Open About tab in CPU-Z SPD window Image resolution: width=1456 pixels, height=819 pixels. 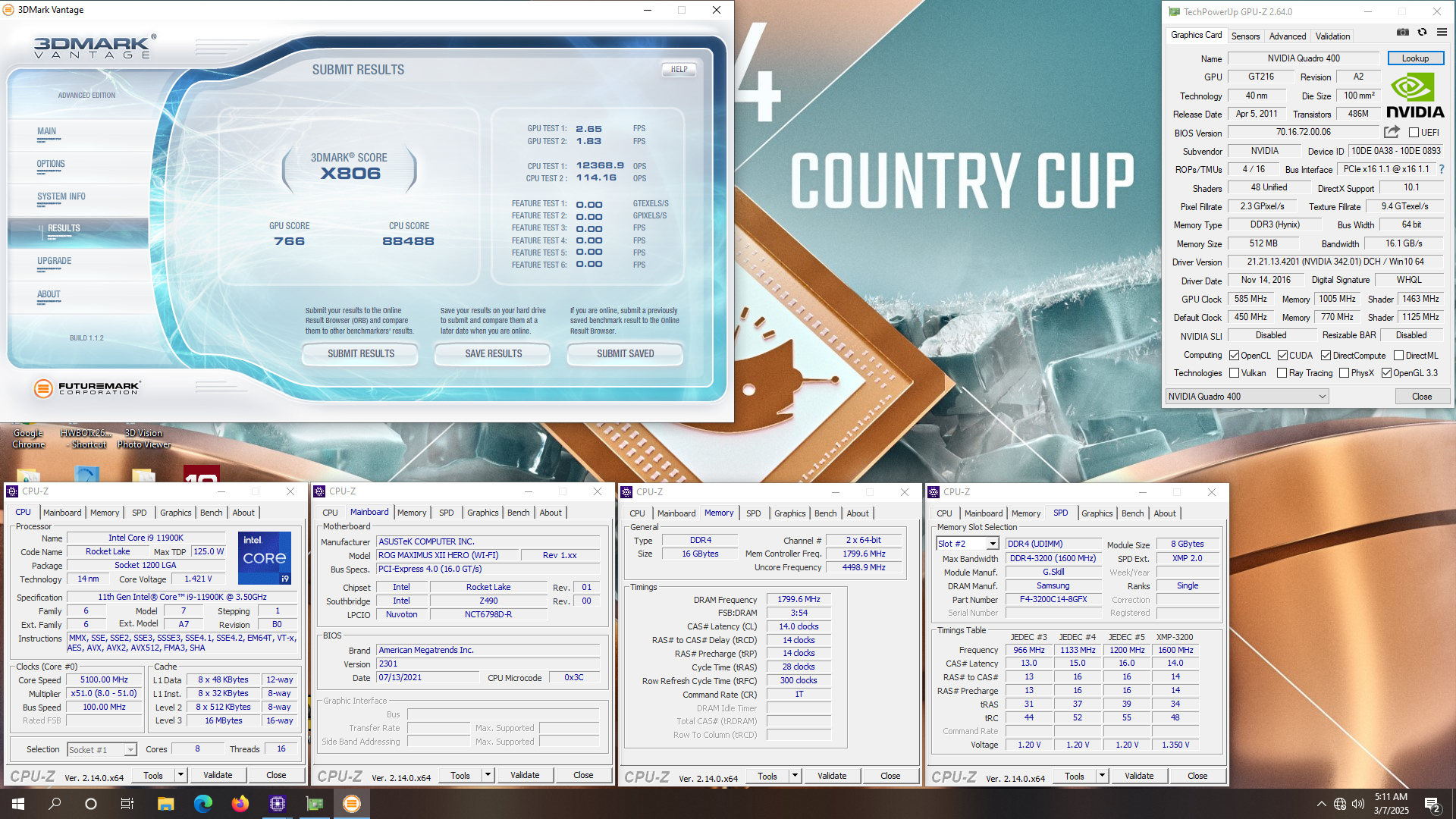[1165, 513]
